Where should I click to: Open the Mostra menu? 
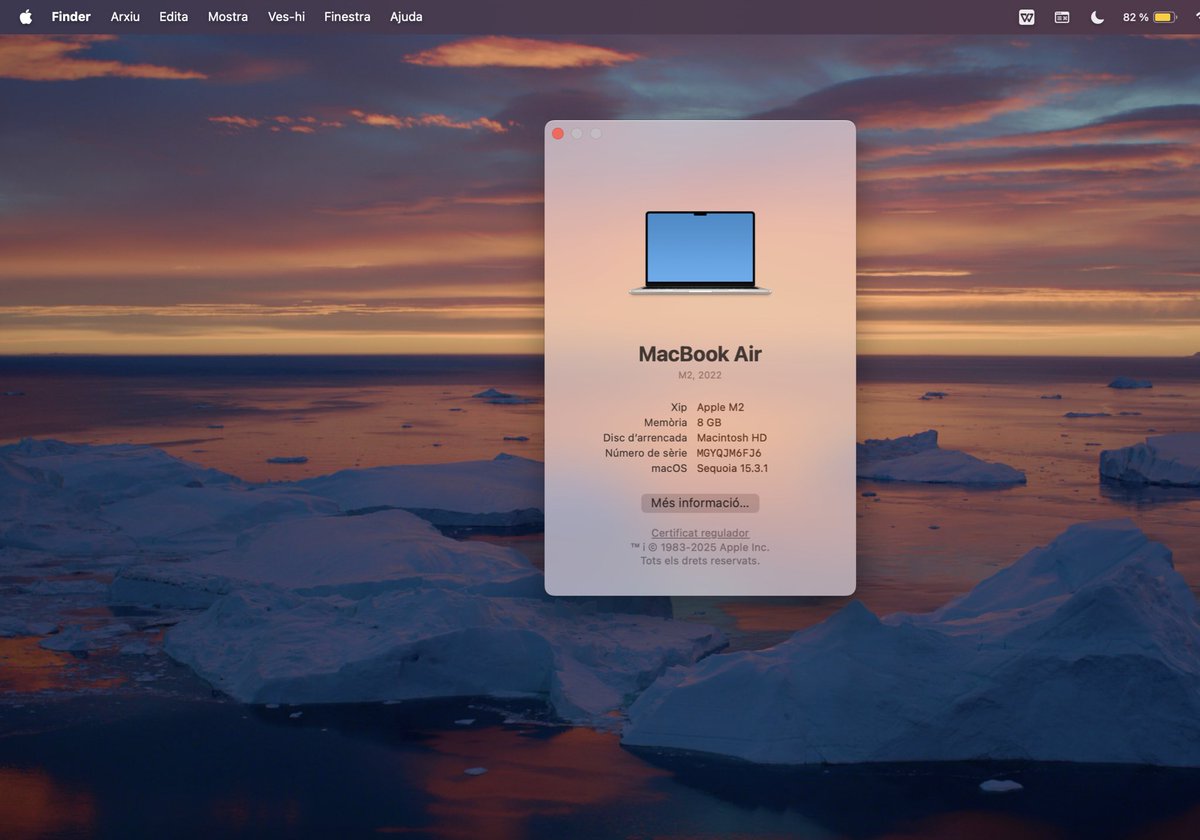point(228,17)
